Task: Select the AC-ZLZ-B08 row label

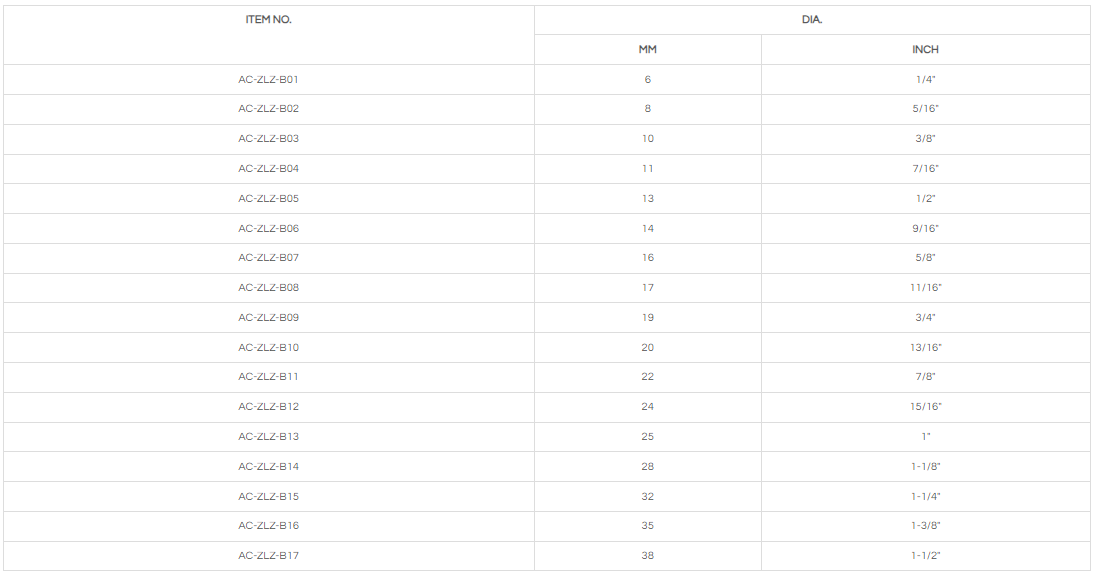Action: click(268, 288)
